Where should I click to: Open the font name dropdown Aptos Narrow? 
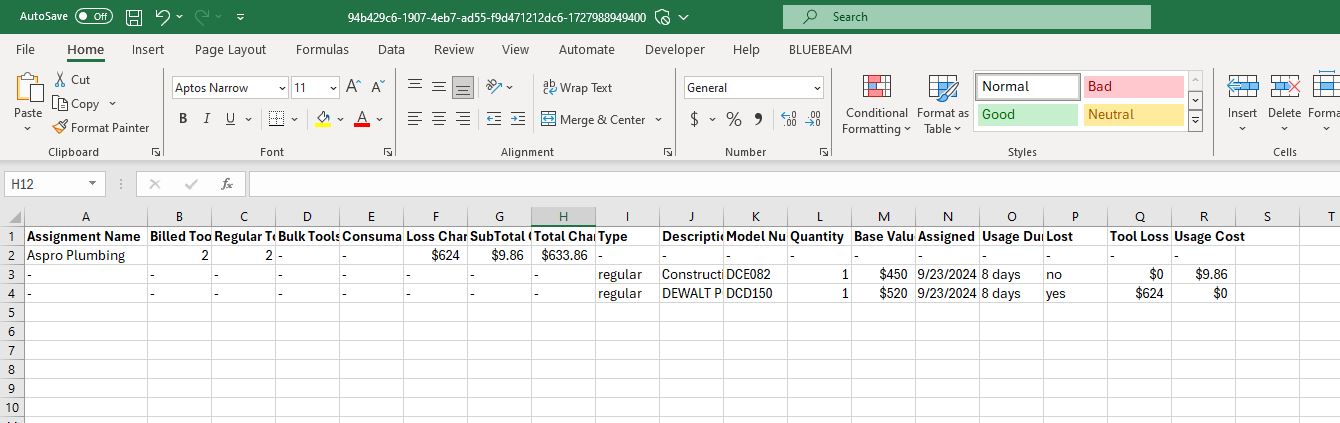click(x=281, y=88)
